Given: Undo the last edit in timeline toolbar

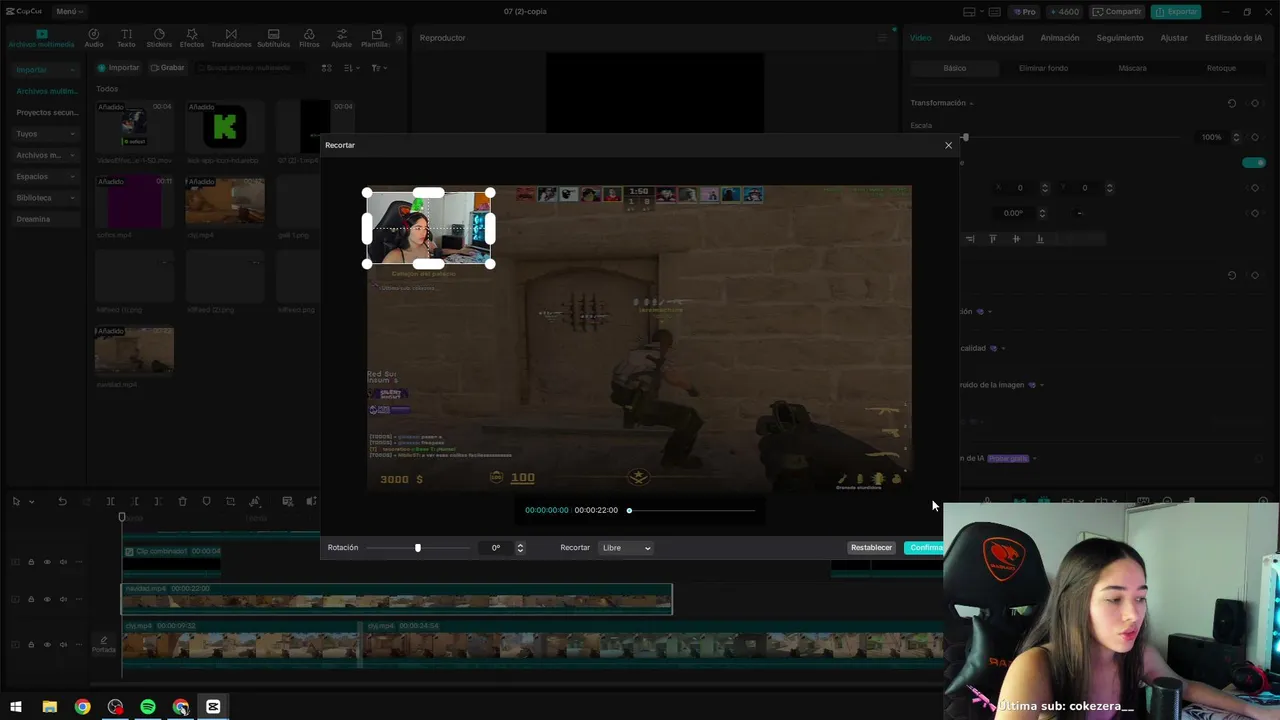Looking at the screenshot, I should pos(62,501).
